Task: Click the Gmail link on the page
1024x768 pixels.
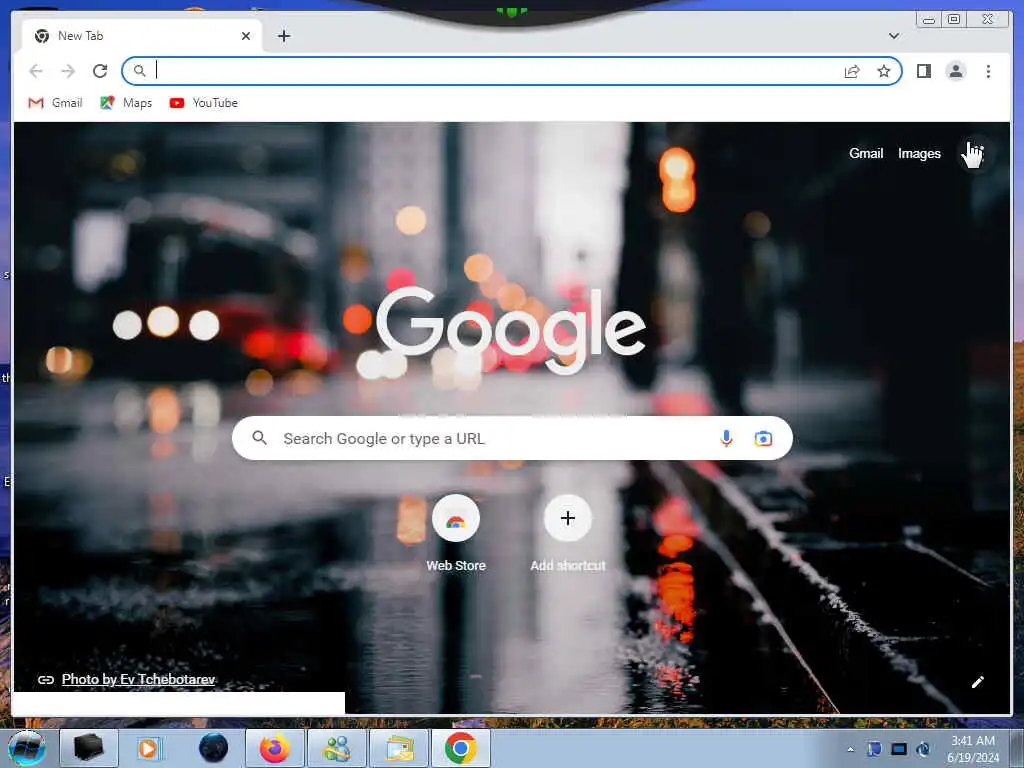Action: (x=866, y=153)
